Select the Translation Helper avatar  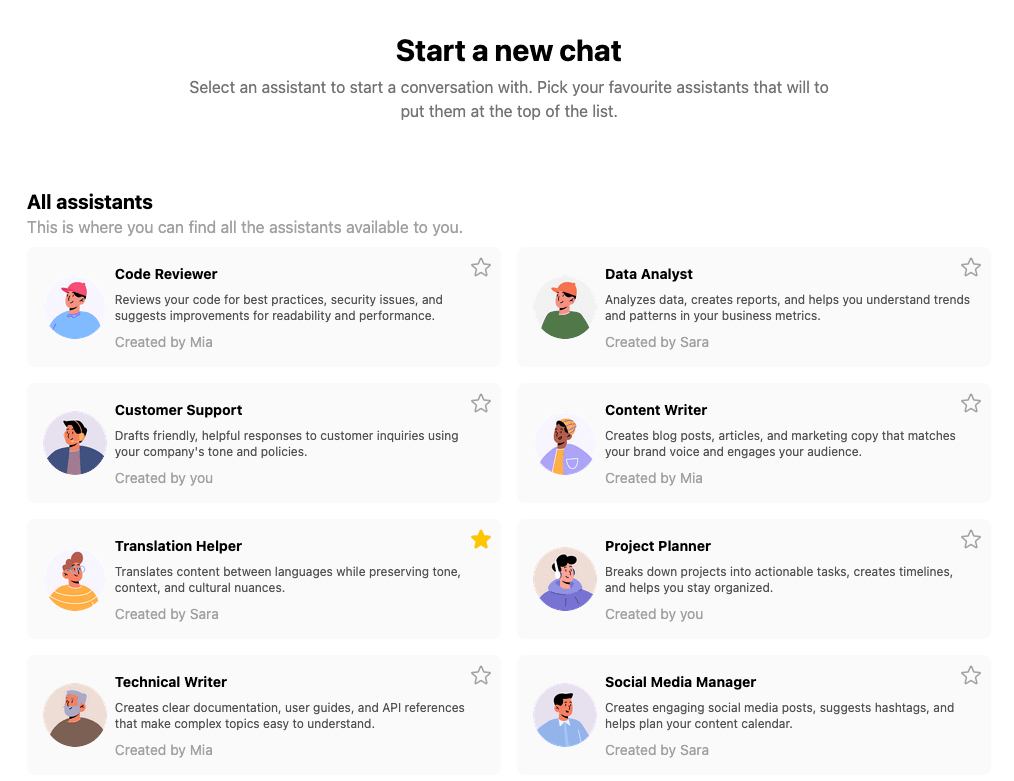(x=75, y=580)
